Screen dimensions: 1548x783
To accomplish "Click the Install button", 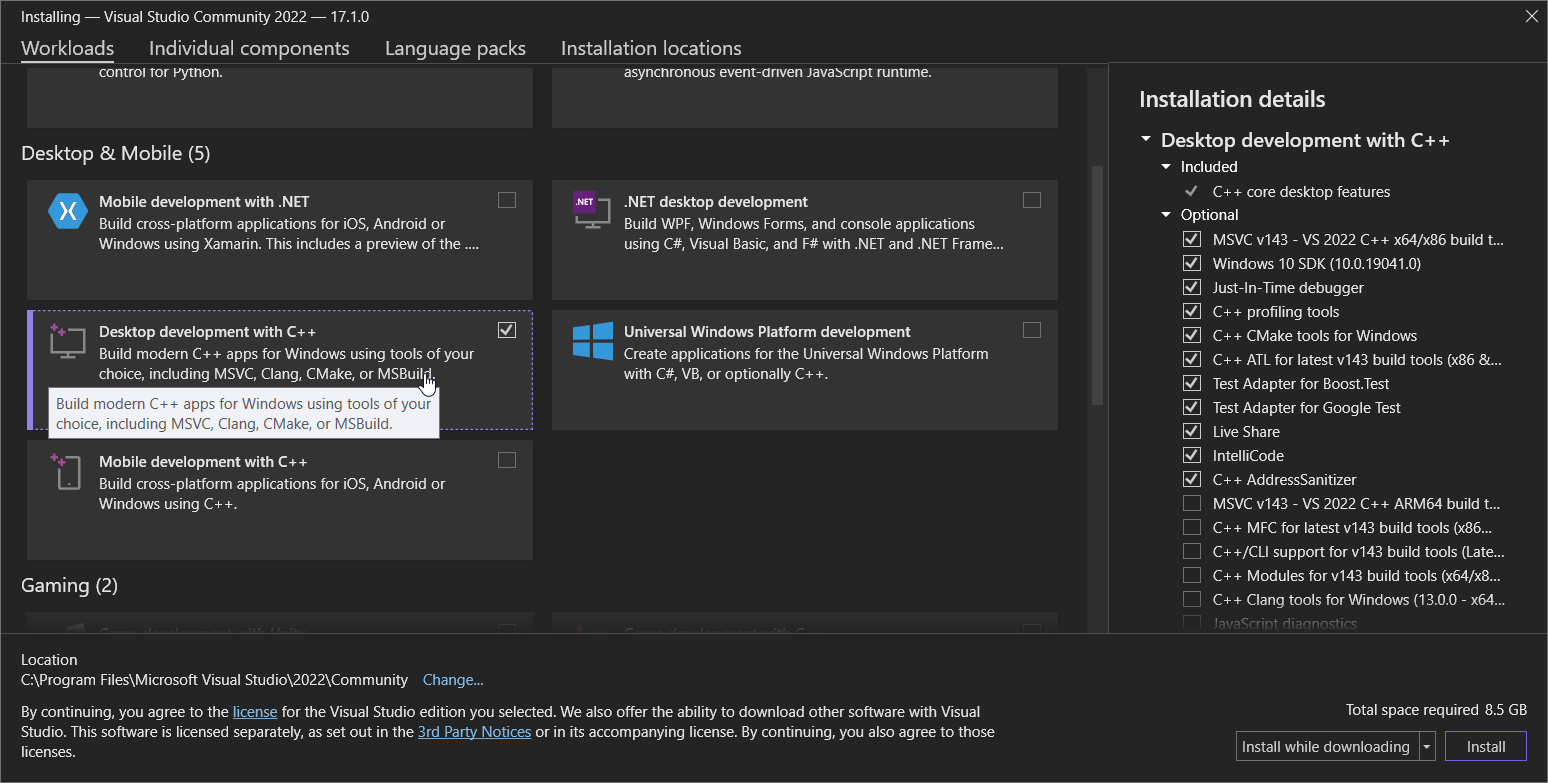I will (x=1486, y=747).
